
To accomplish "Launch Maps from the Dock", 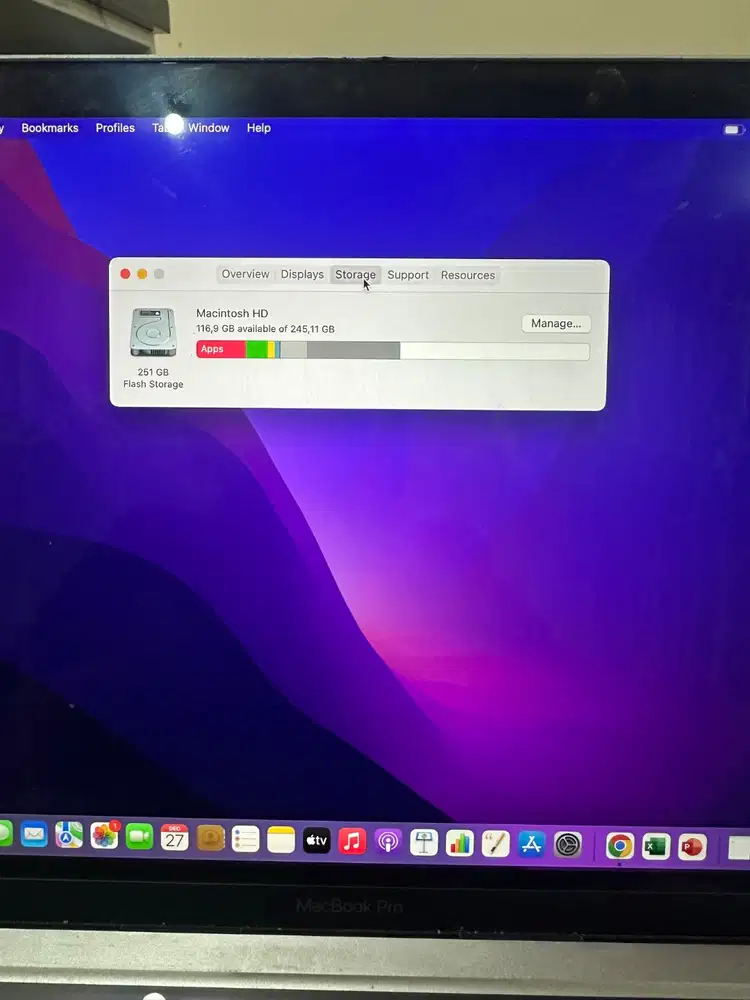I will pos(69,835).
